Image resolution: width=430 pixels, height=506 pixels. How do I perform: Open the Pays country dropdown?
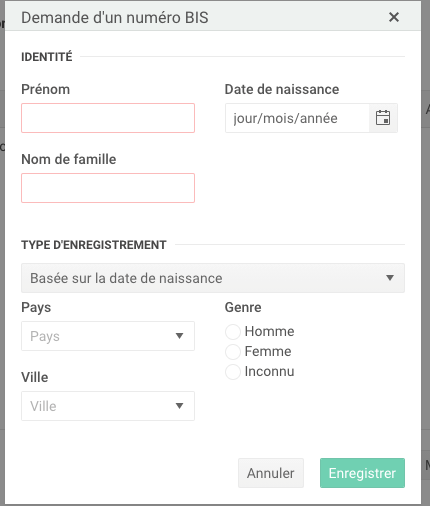108,336
